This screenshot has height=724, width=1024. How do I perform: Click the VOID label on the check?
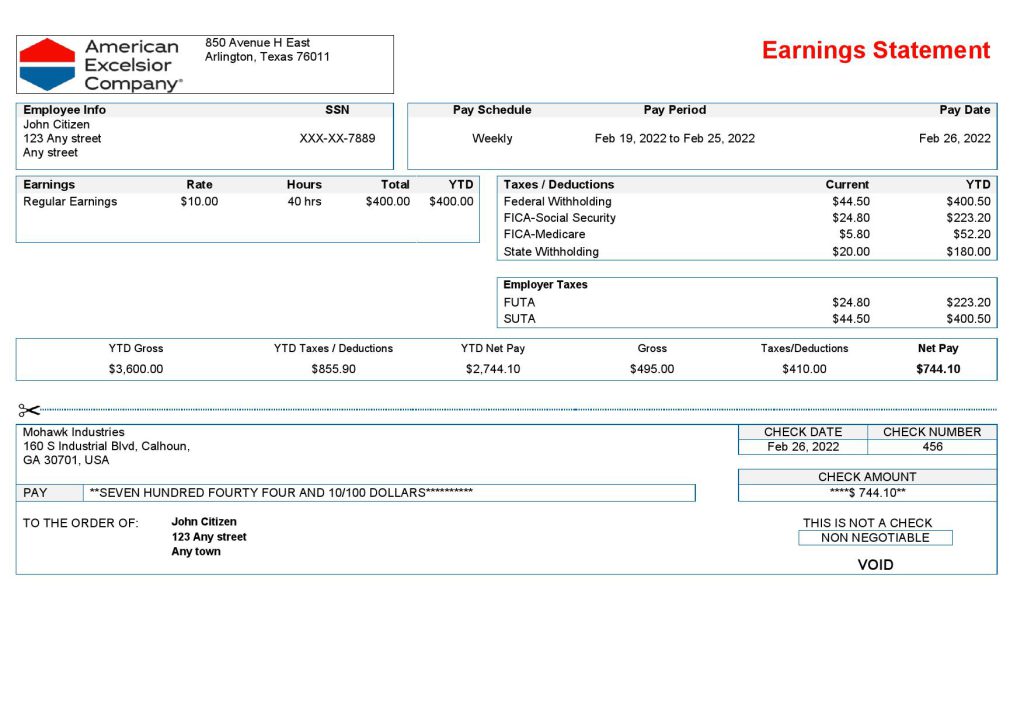coord(875,565)
